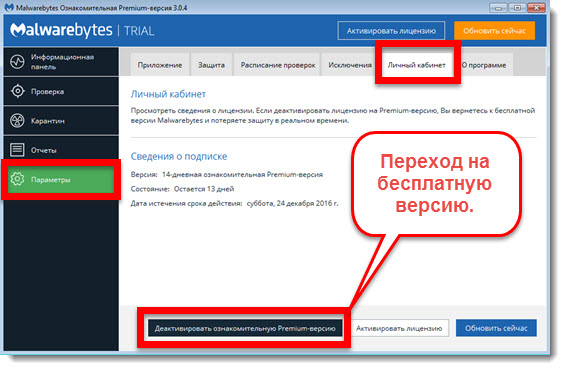This screenshot has height=370, width=565.
Task: Click the TRIAL label in header
Action: coord(139,31)
